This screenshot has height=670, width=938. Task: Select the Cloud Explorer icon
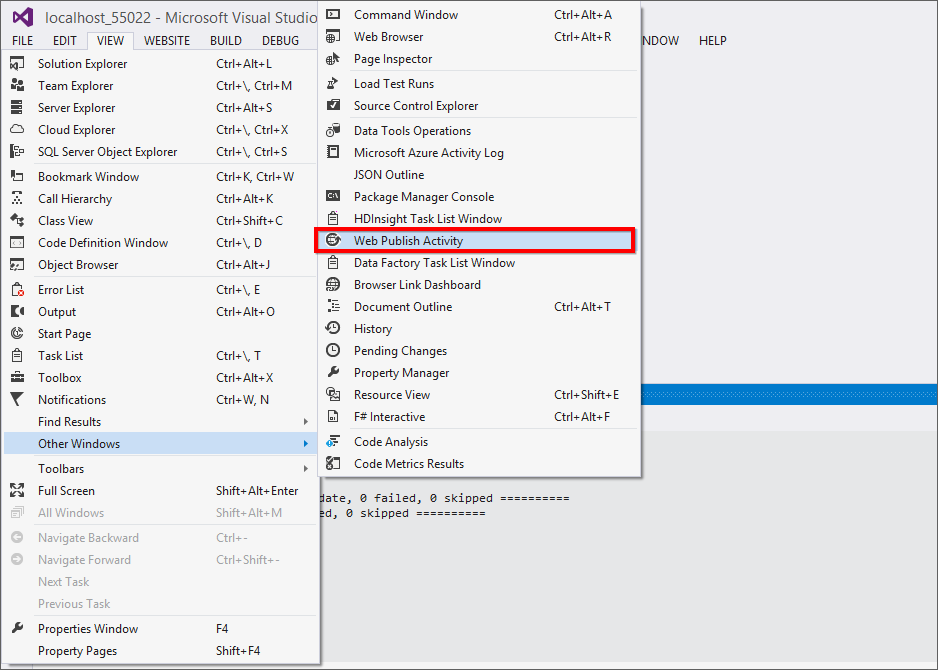tap(14, 129)
